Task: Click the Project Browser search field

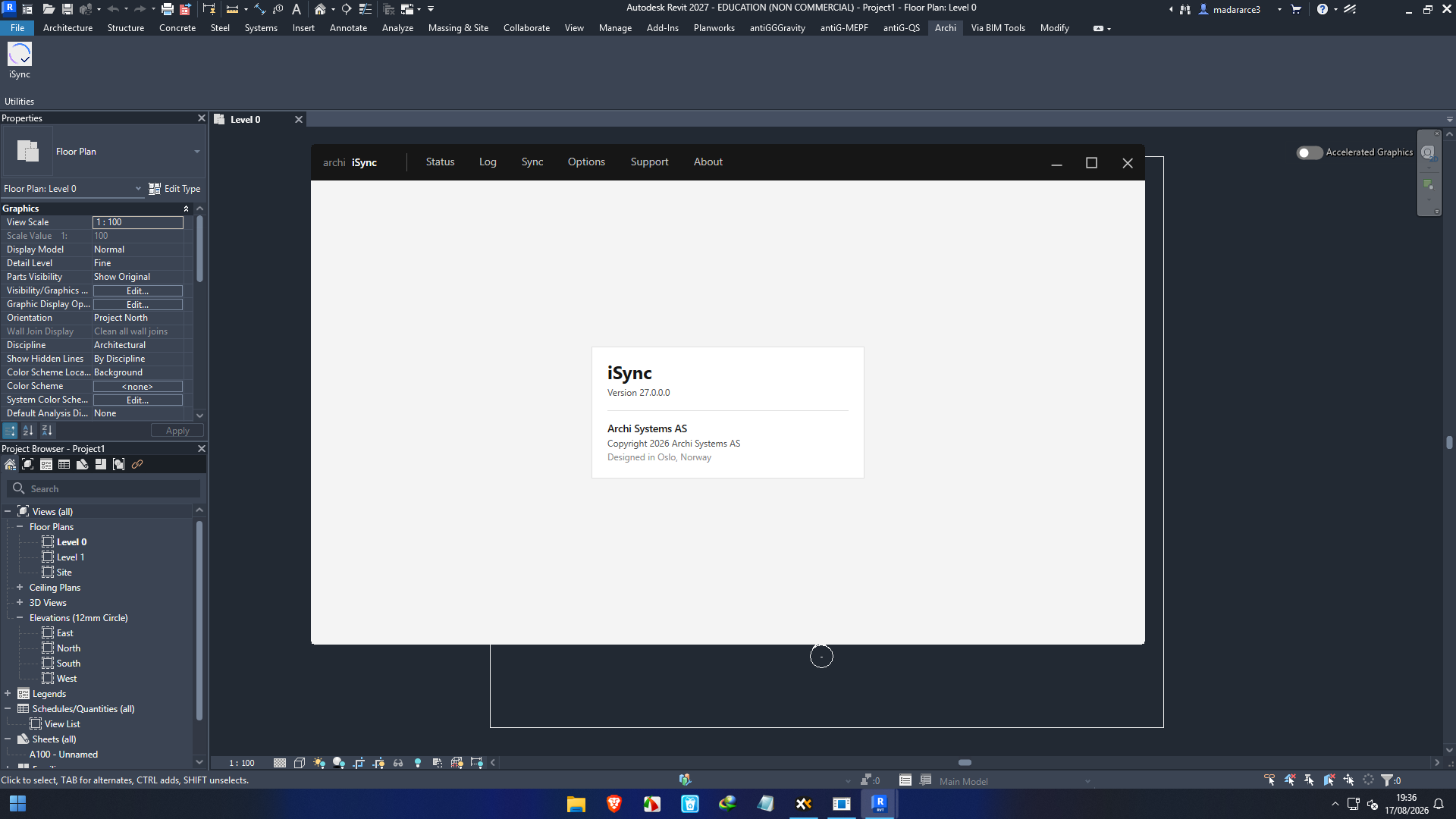Action: (104, 489)
